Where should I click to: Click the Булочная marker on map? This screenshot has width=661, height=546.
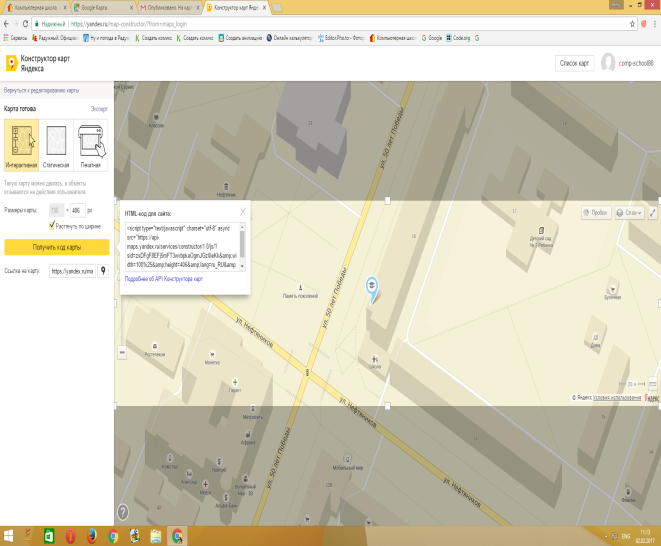pos(613,289)
